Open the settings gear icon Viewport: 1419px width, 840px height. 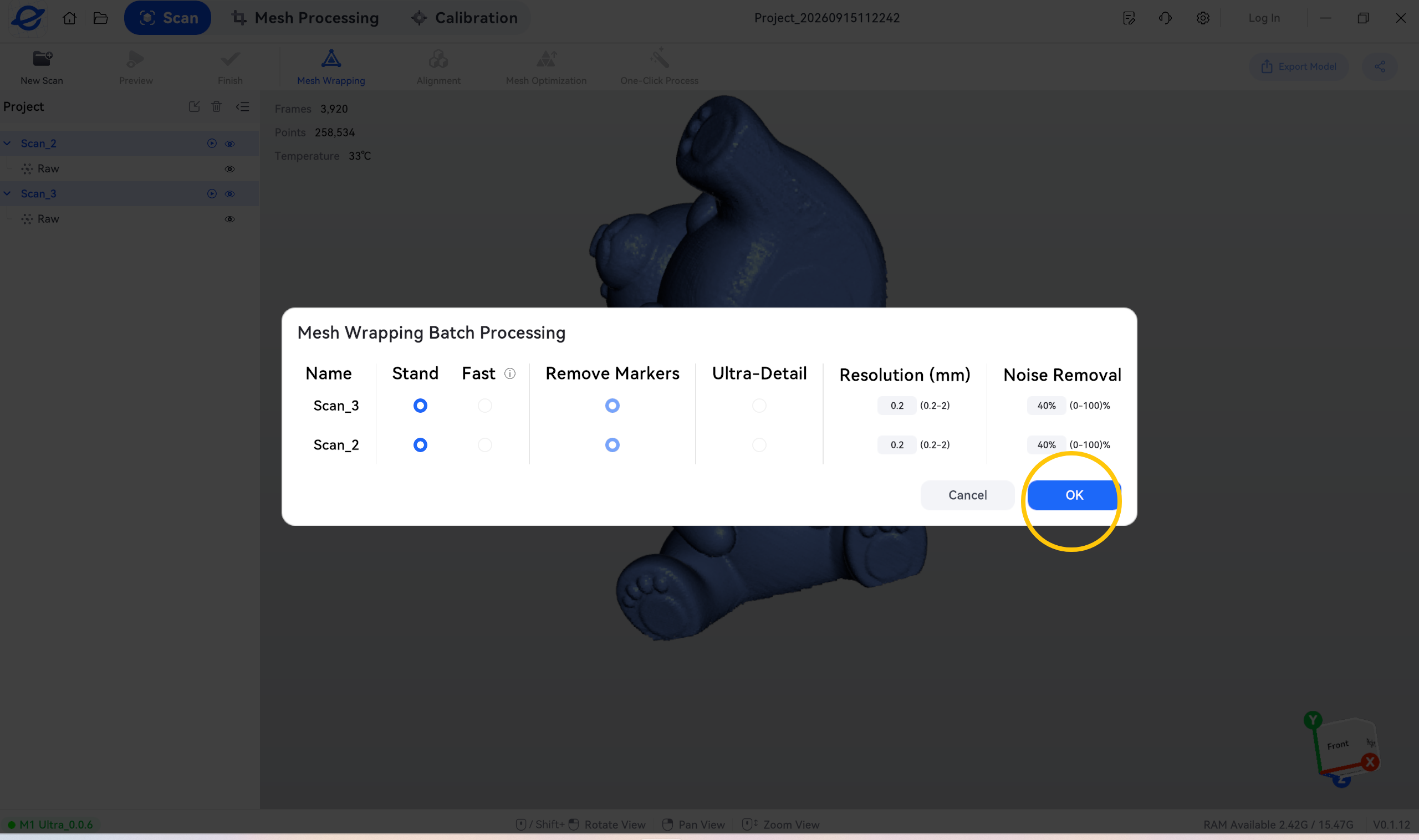click(1203, 18)
